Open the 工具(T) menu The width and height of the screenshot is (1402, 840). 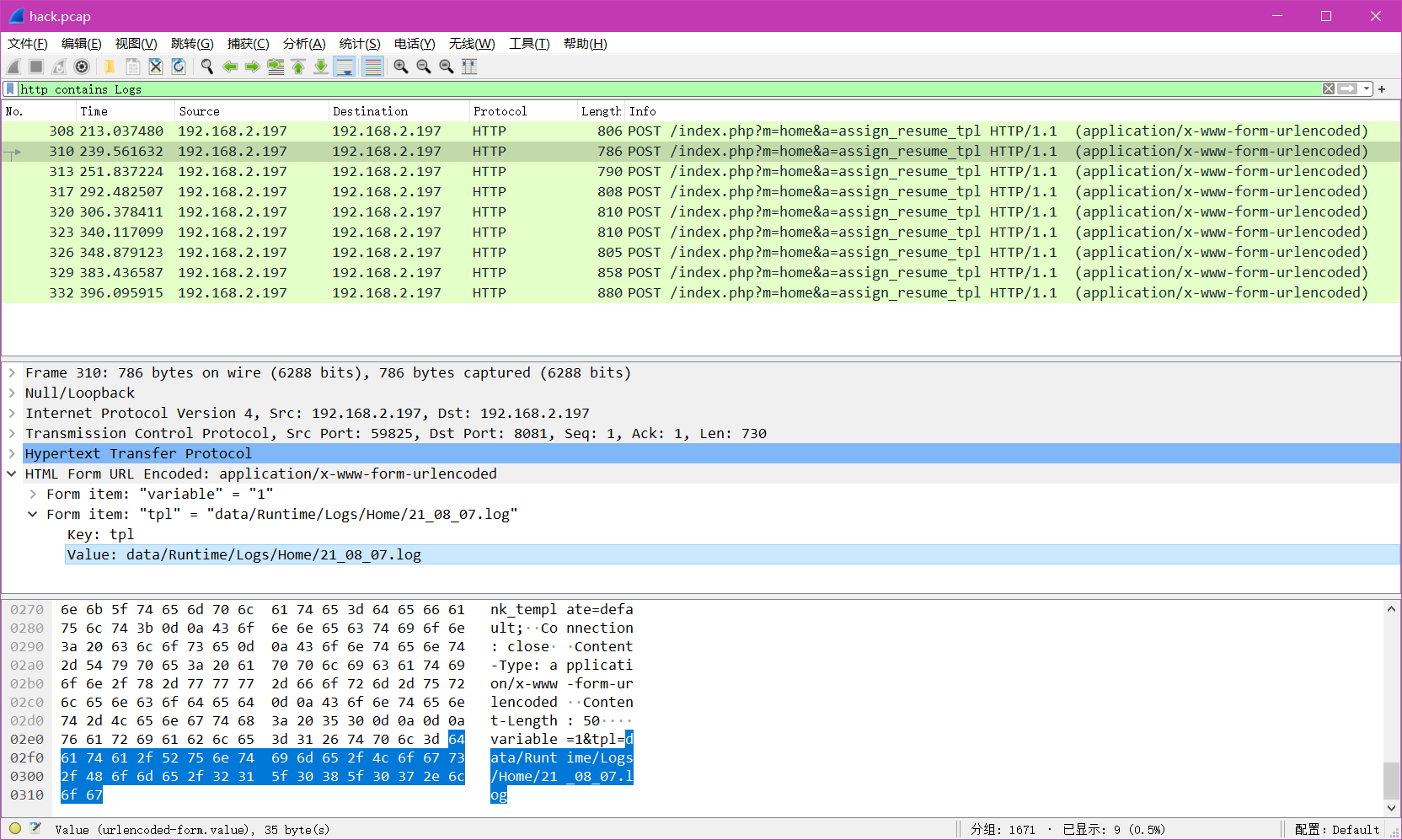(529, 44)
